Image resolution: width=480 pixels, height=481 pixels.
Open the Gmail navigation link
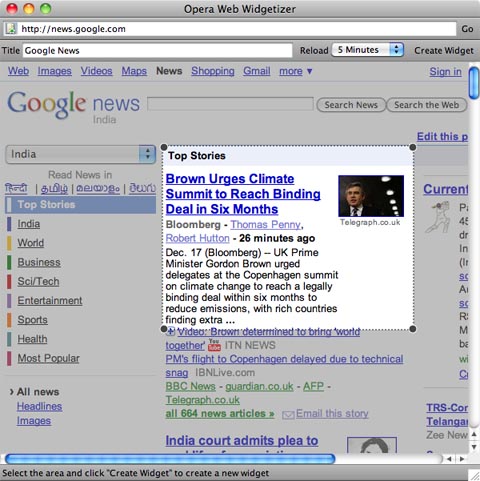pyautogui.click(x=257, y=71)
